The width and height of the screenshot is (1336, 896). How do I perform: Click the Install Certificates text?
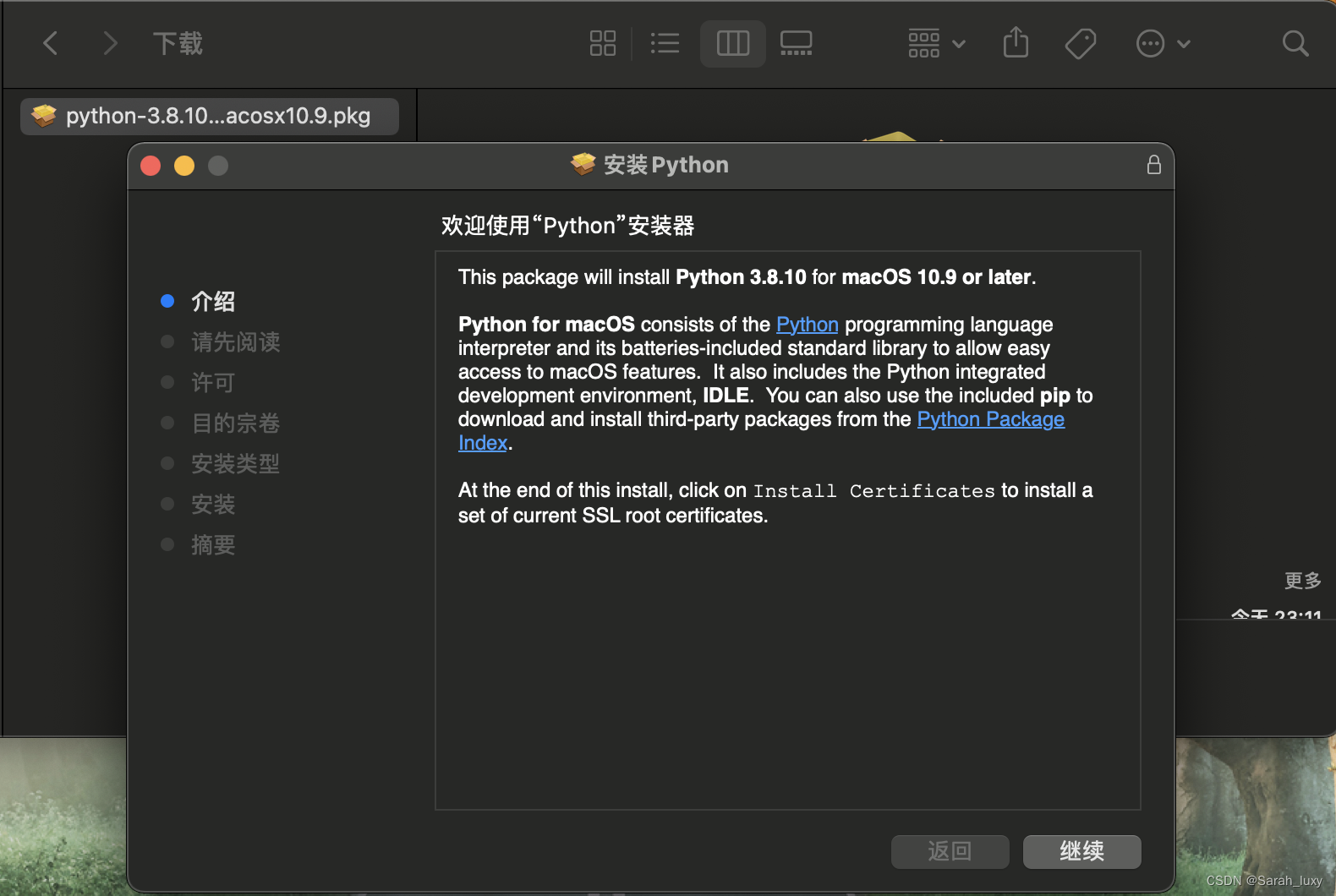pyautogui.click(x=874, y=491)
